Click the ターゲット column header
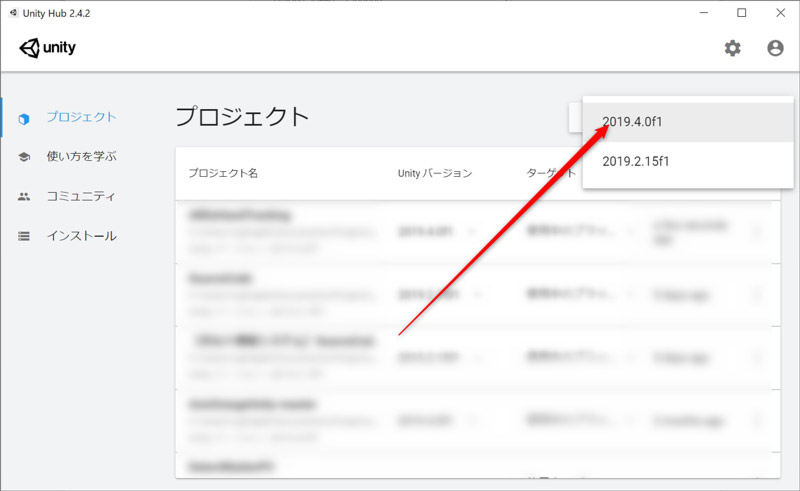800x491 pixels. (x=551, y=173)
